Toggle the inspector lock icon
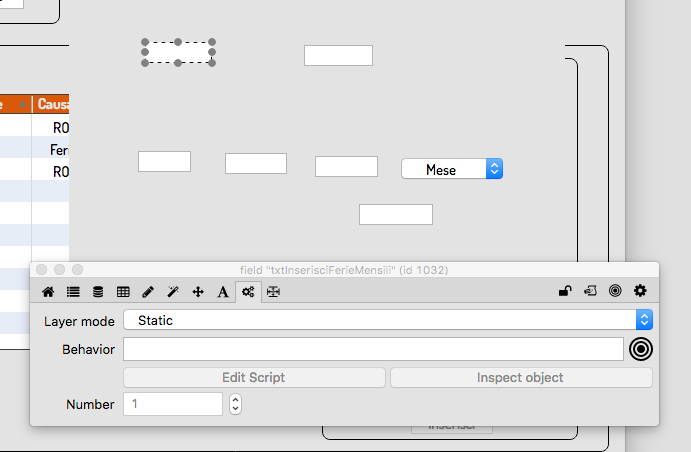 point(565,291)
